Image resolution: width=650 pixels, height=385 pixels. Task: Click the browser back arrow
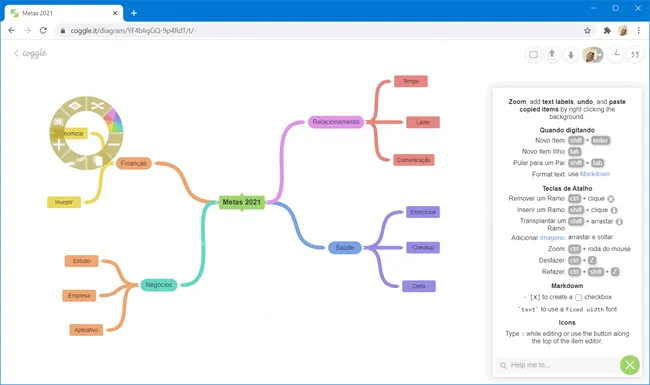click(x=12, y=31)
